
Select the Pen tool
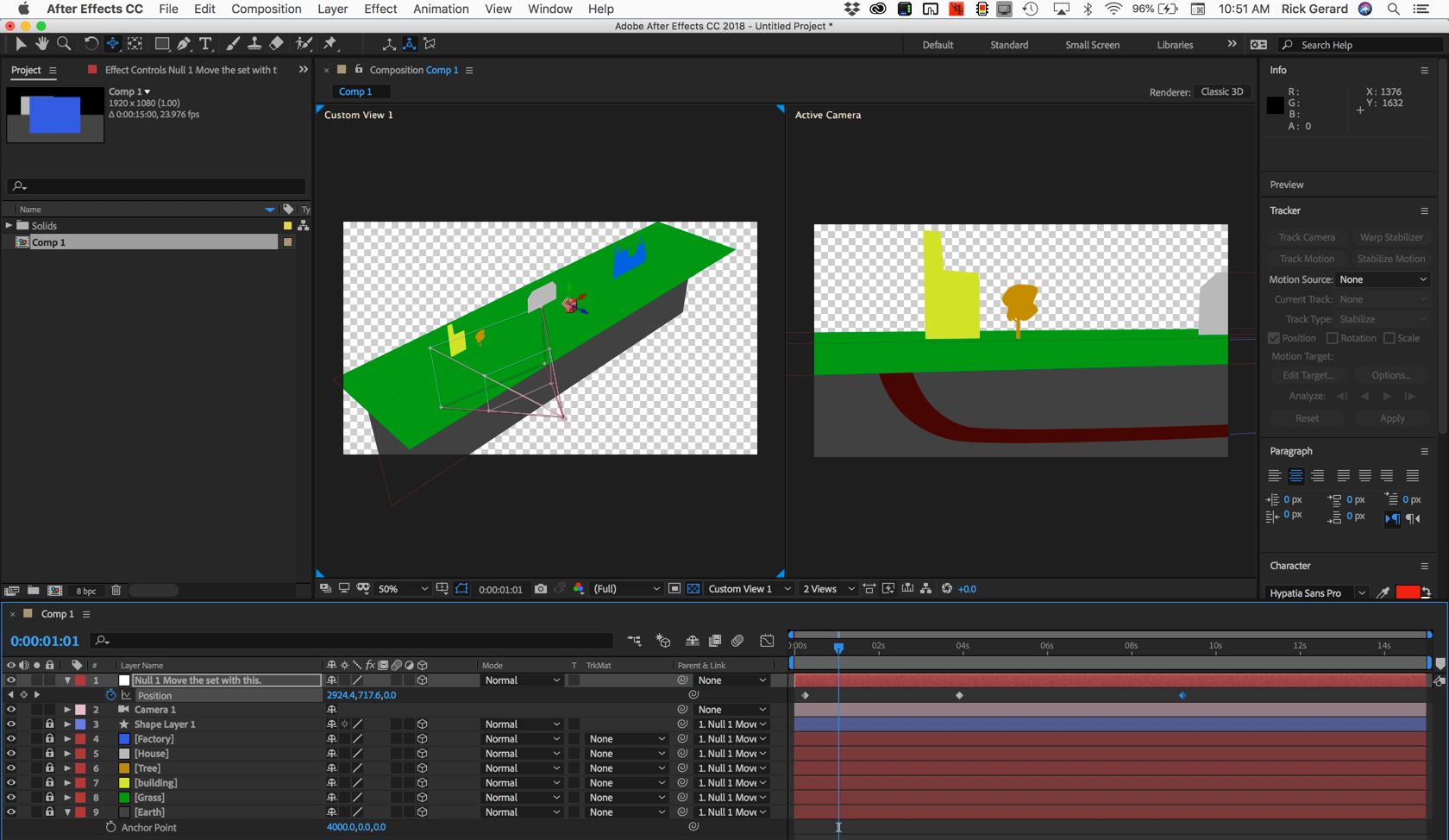184,43
